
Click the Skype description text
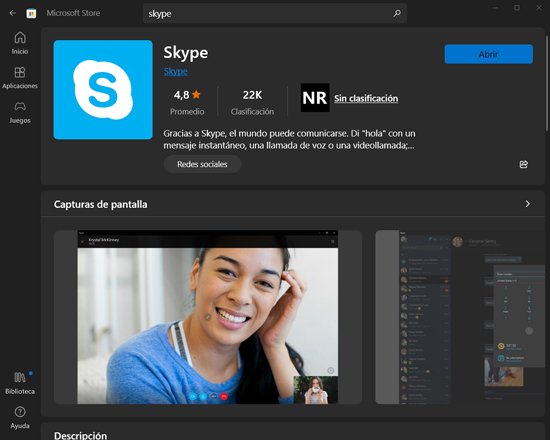pyautogui.click(x=289, y=139)
